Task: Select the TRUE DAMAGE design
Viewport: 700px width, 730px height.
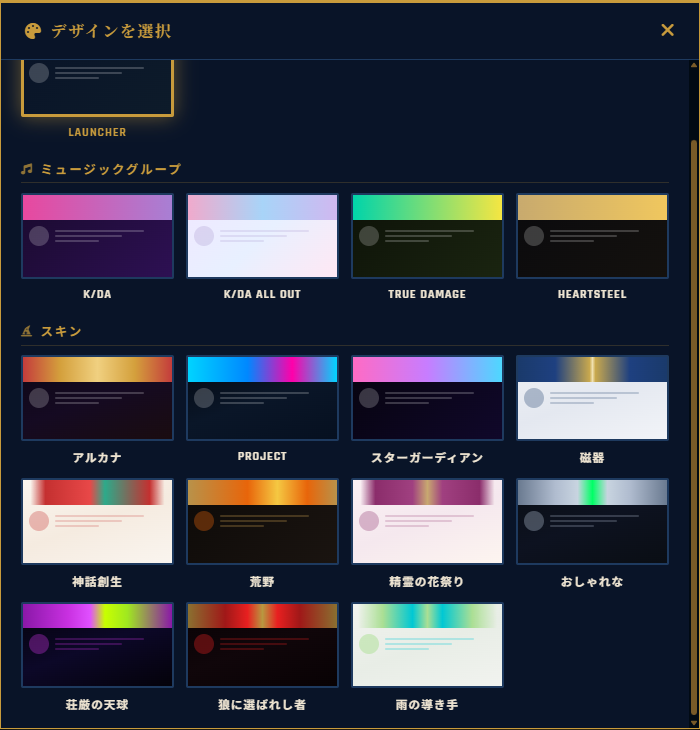Action: (427, 236)
